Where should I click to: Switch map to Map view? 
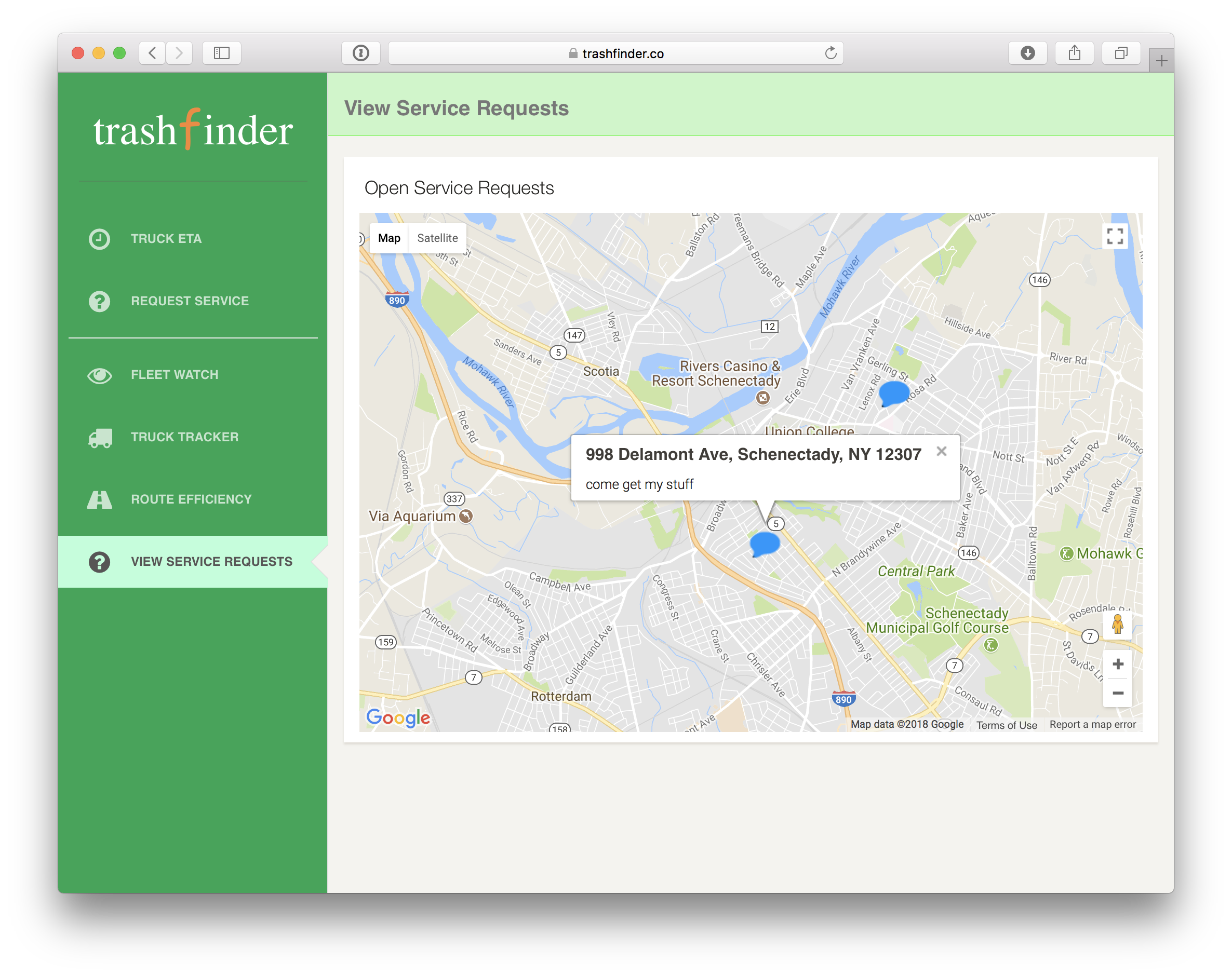[389, 238]
